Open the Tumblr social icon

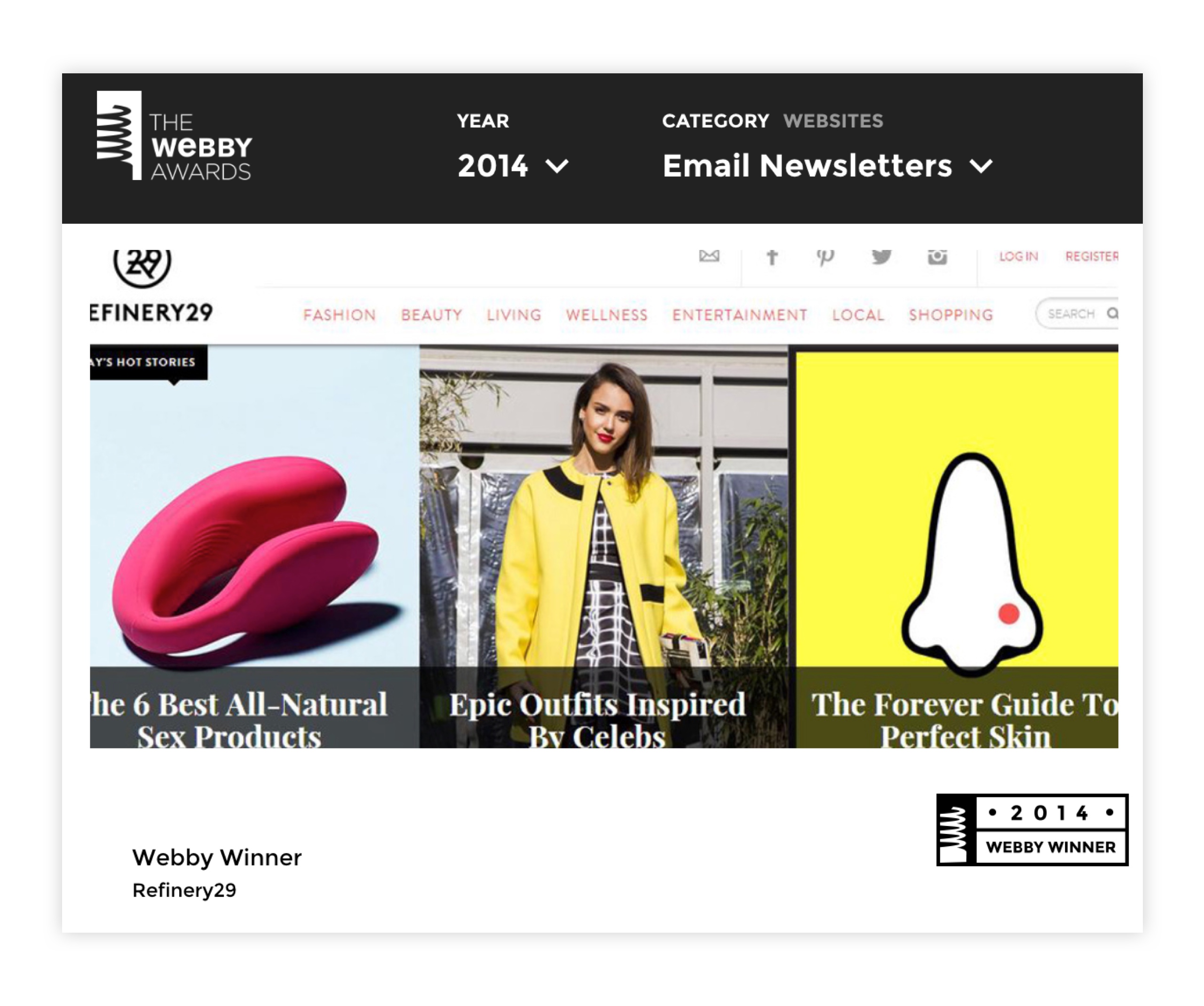[x=772, y=257]
